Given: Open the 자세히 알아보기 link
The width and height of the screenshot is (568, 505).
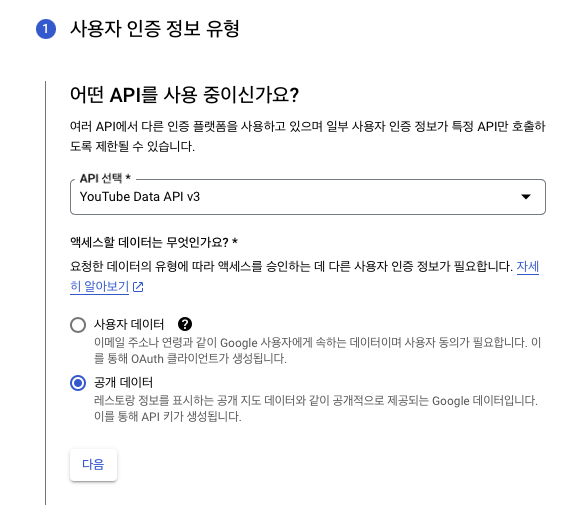Looking at the screenshot, I should [x=100, y=287].
